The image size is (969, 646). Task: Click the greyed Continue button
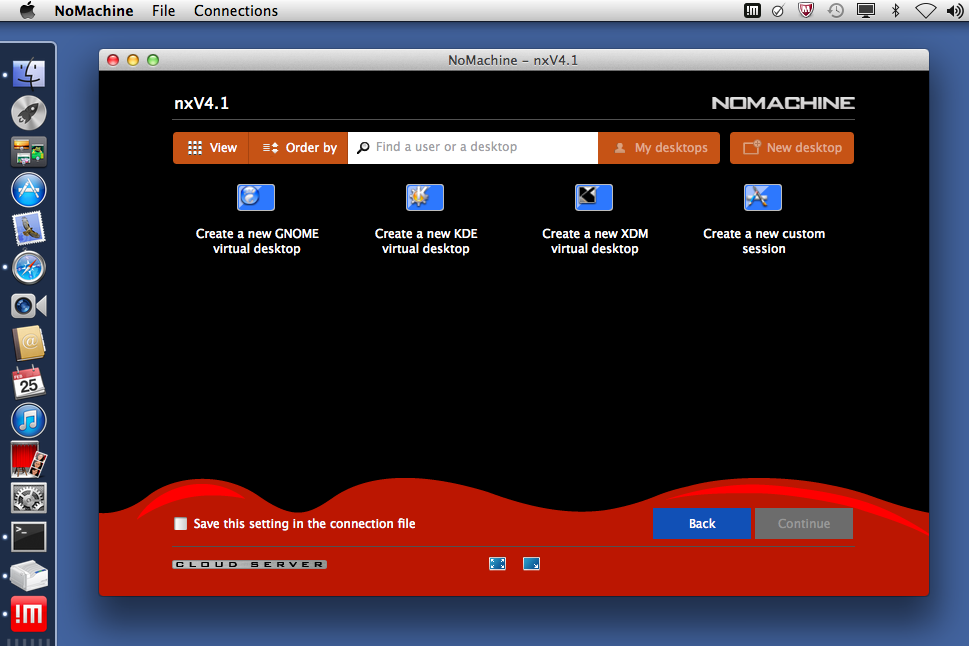click(x=804, y=524)
